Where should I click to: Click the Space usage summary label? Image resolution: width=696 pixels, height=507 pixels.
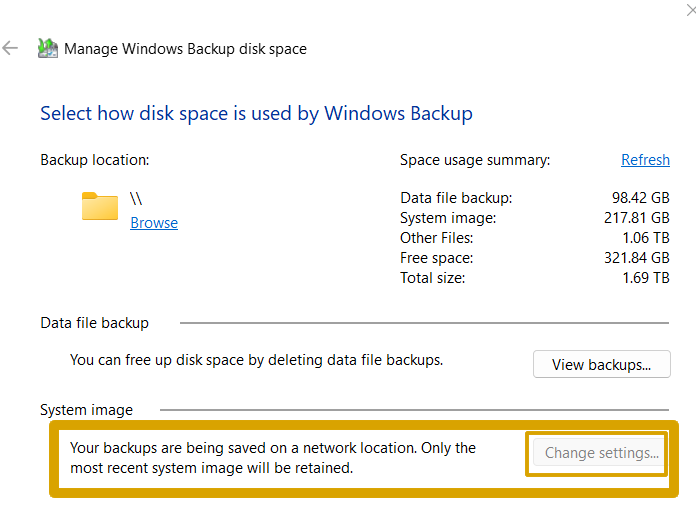tap(475, 160)
